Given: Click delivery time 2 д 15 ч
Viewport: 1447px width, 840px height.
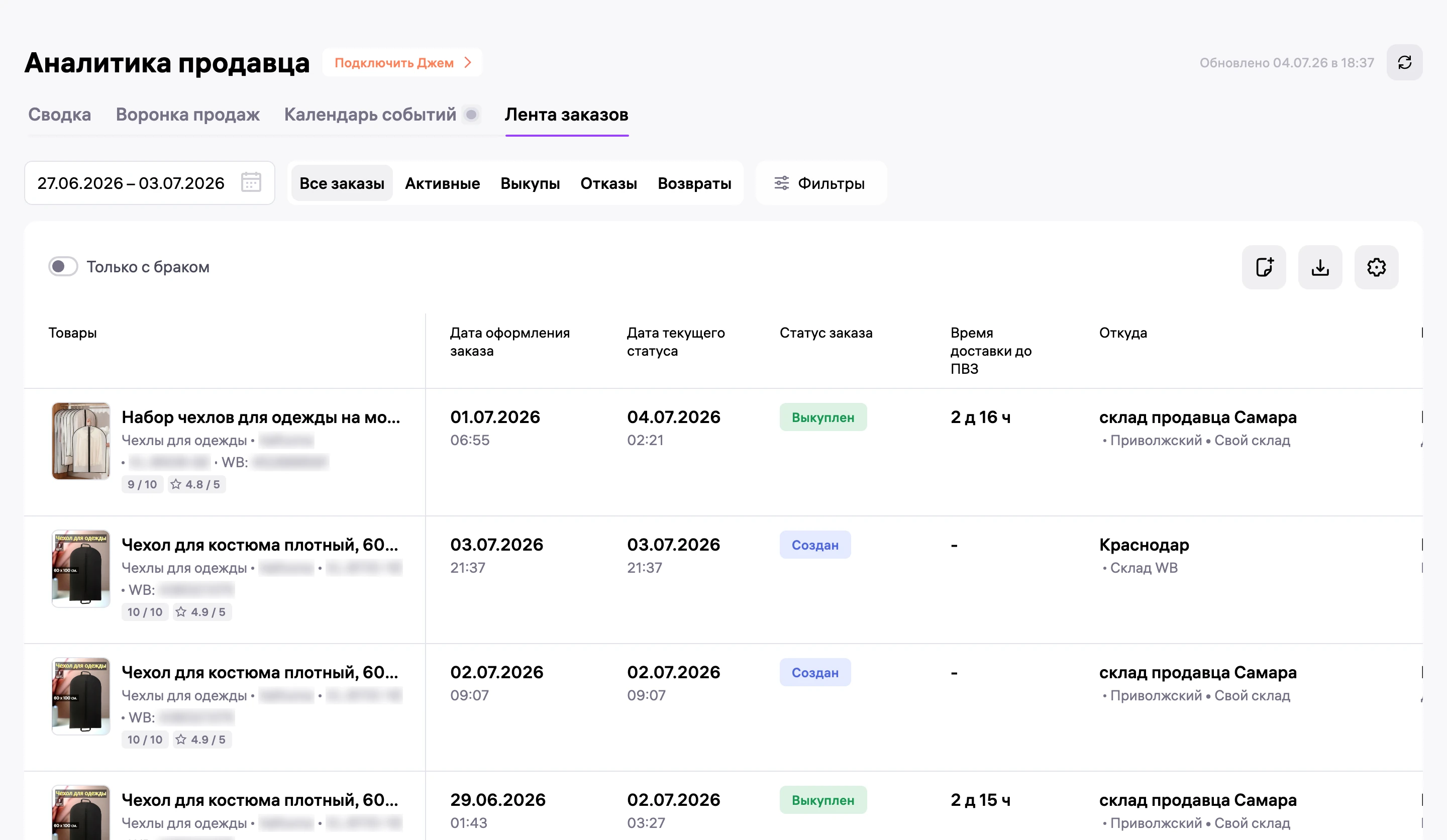Looking at the screenshot, I should 980,799.
